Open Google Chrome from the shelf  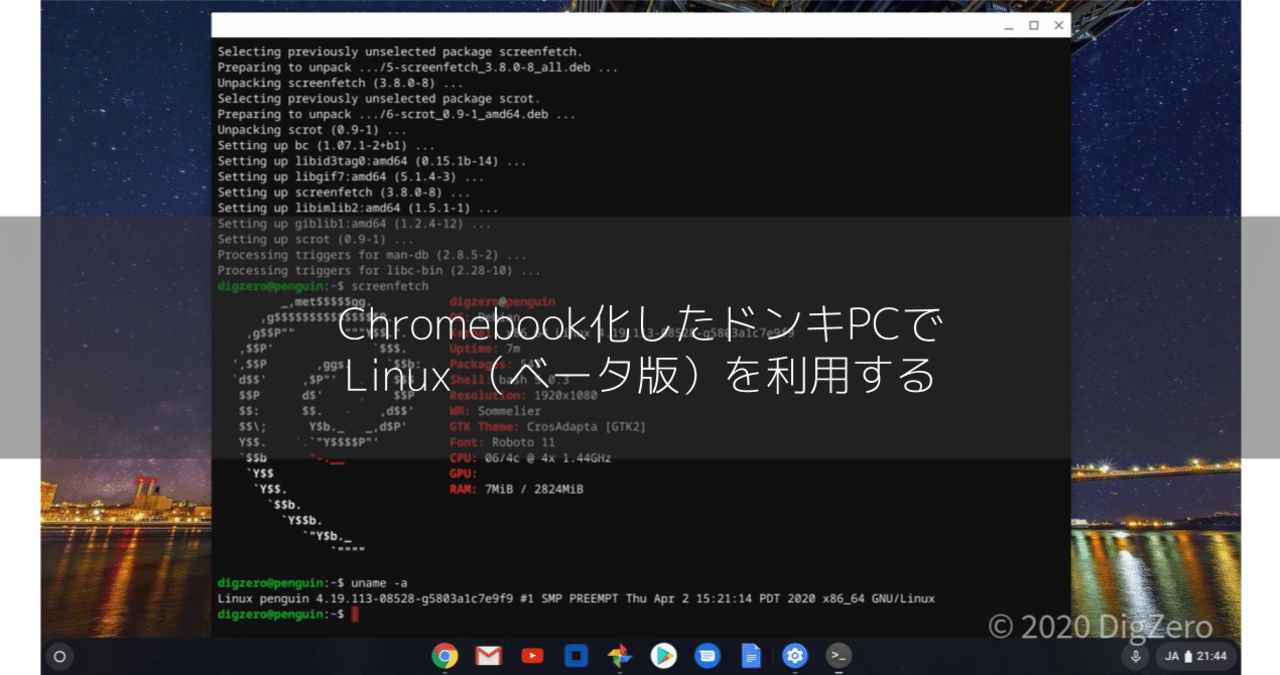(445, 656)
